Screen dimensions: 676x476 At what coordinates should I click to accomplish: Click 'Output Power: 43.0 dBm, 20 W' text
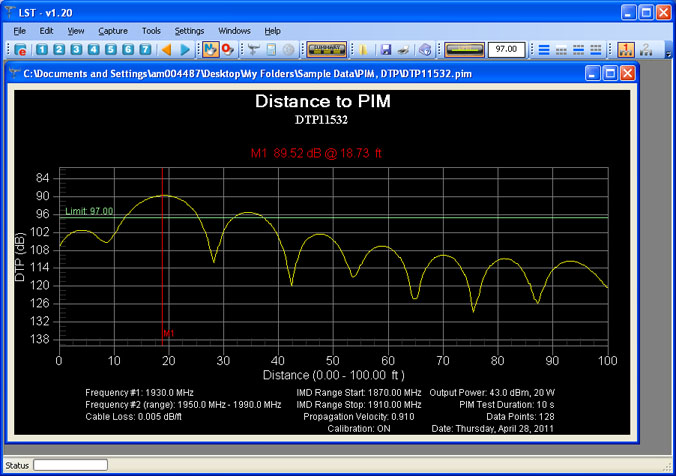click(492, 393)
